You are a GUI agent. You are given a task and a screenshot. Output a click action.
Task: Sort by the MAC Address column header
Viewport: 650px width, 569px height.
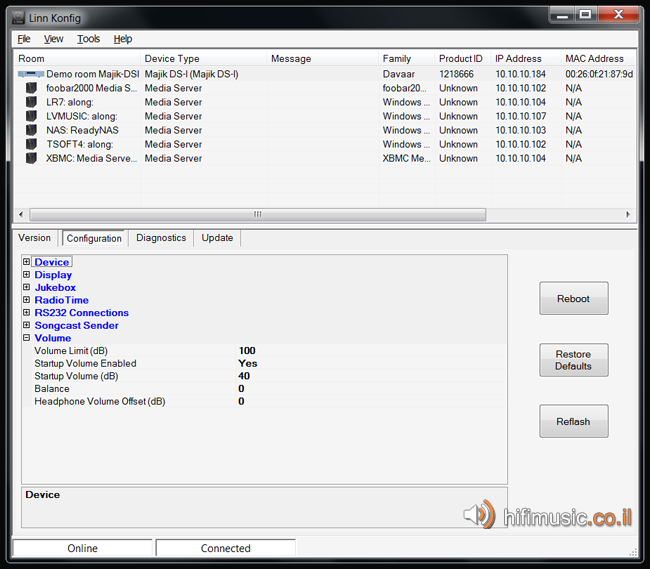tap(598, 58)
